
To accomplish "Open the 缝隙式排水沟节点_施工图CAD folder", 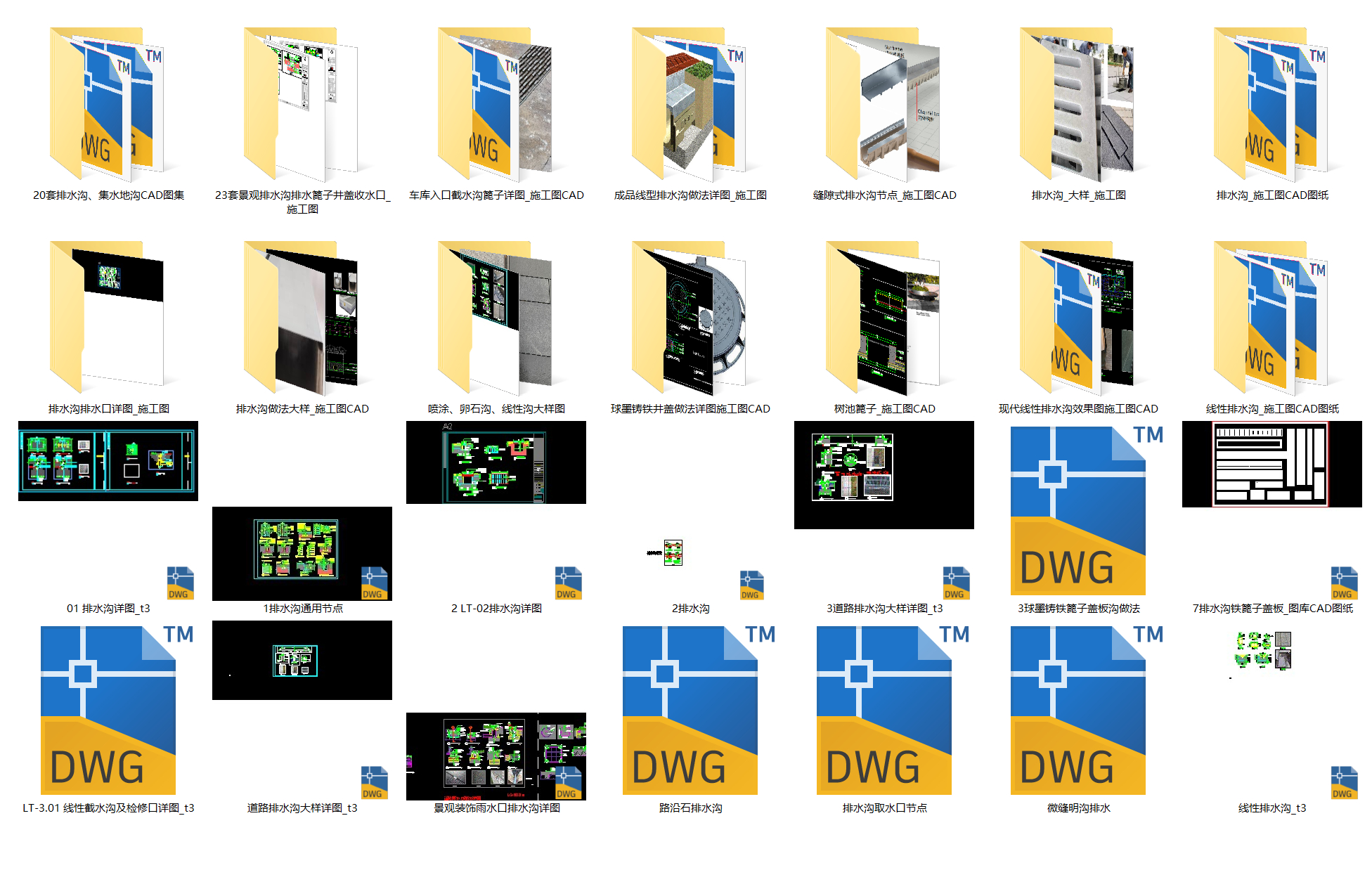I will point(884,104).
